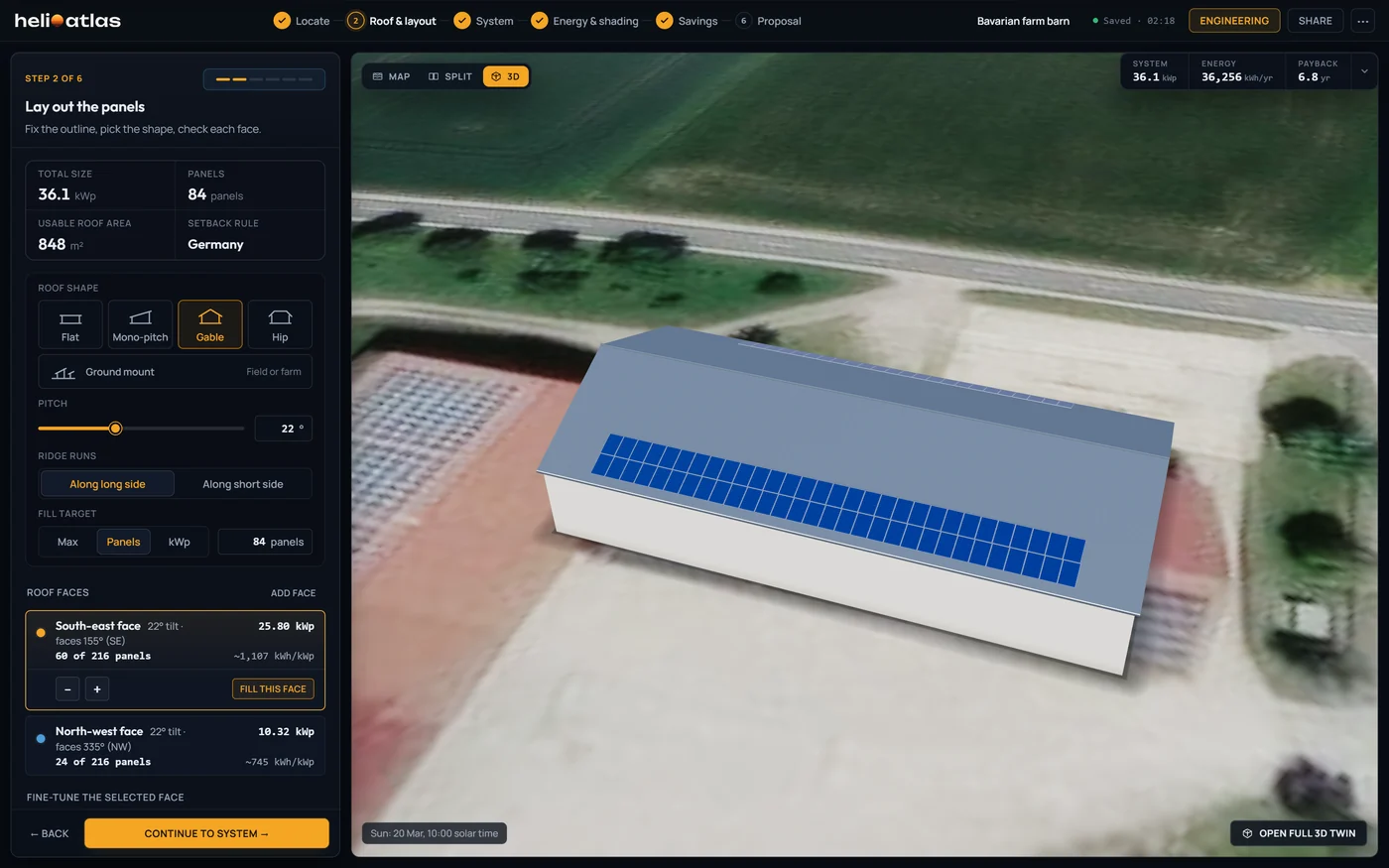The height and width of the screenshot is (868, 1389).
Task: Open the more options ellipsis menu
Action: tap(1363, 21)
